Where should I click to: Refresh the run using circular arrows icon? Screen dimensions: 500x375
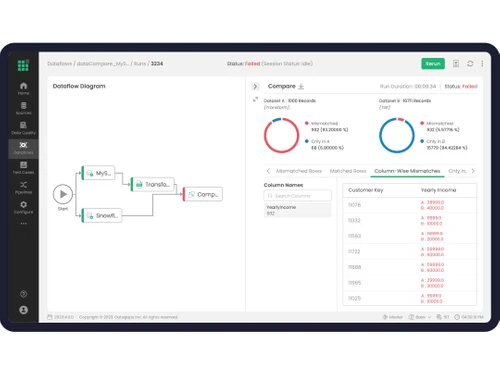pos(470,63)
